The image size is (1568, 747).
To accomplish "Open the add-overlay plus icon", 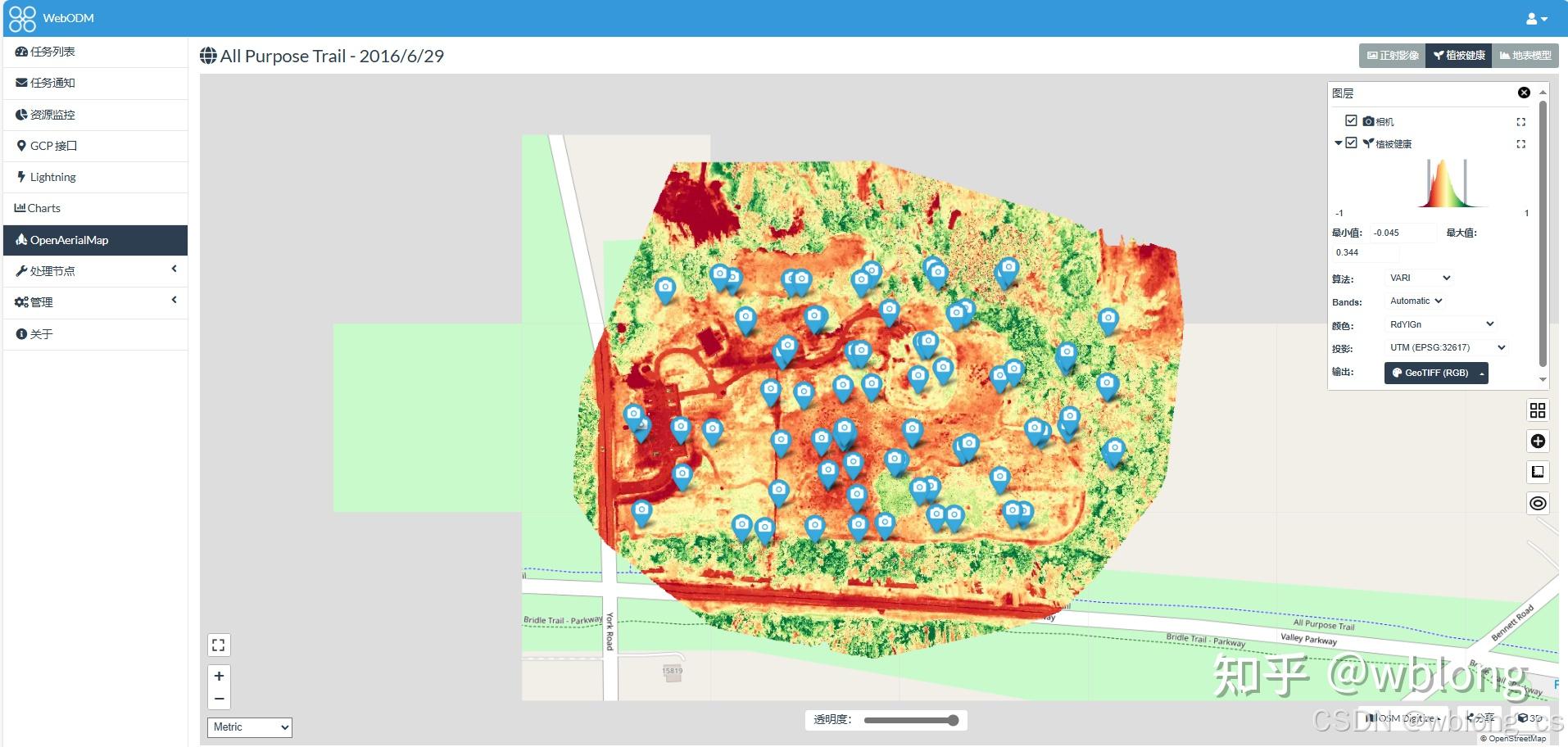I will (x=1538, y=441).
